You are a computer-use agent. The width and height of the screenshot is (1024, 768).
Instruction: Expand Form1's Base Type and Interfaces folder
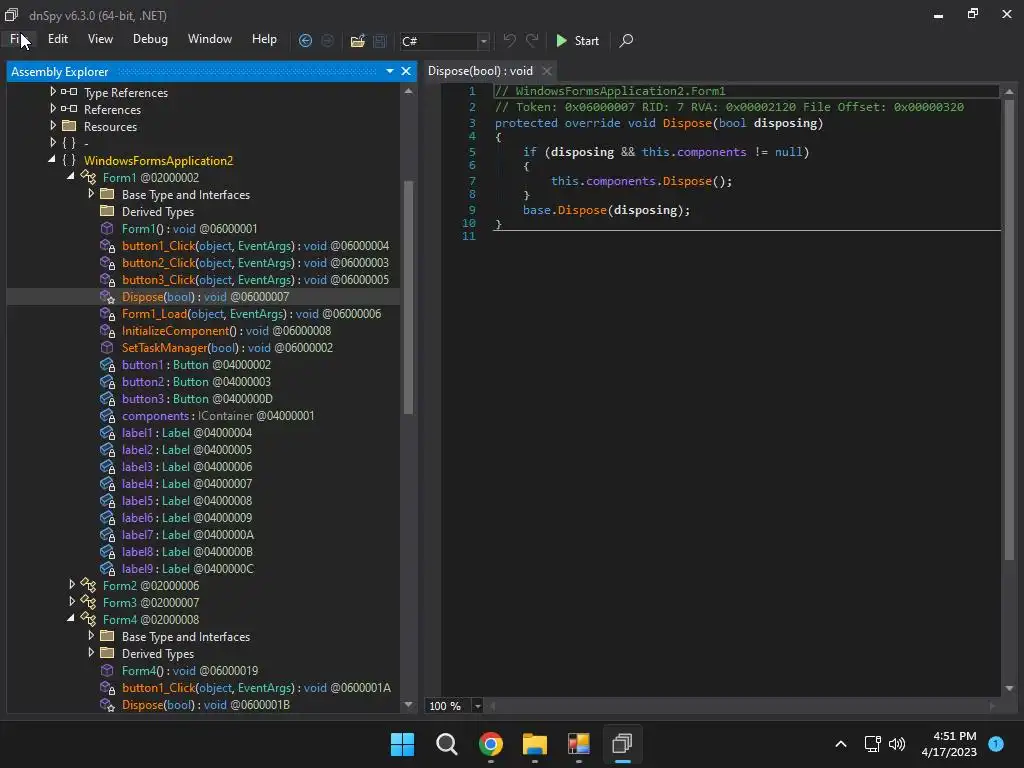pyautogui.click(x=91, y=194)
